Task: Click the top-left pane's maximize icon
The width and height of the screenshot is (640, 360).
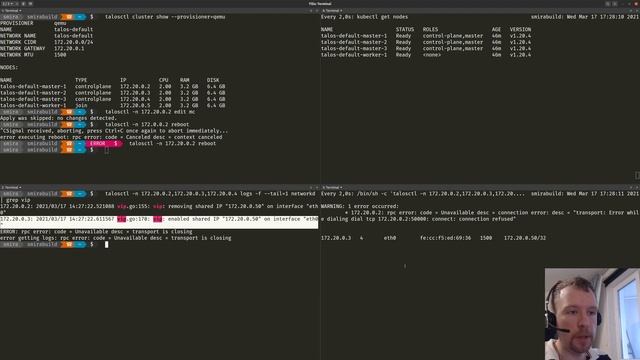Action: [x=311, y=11]
